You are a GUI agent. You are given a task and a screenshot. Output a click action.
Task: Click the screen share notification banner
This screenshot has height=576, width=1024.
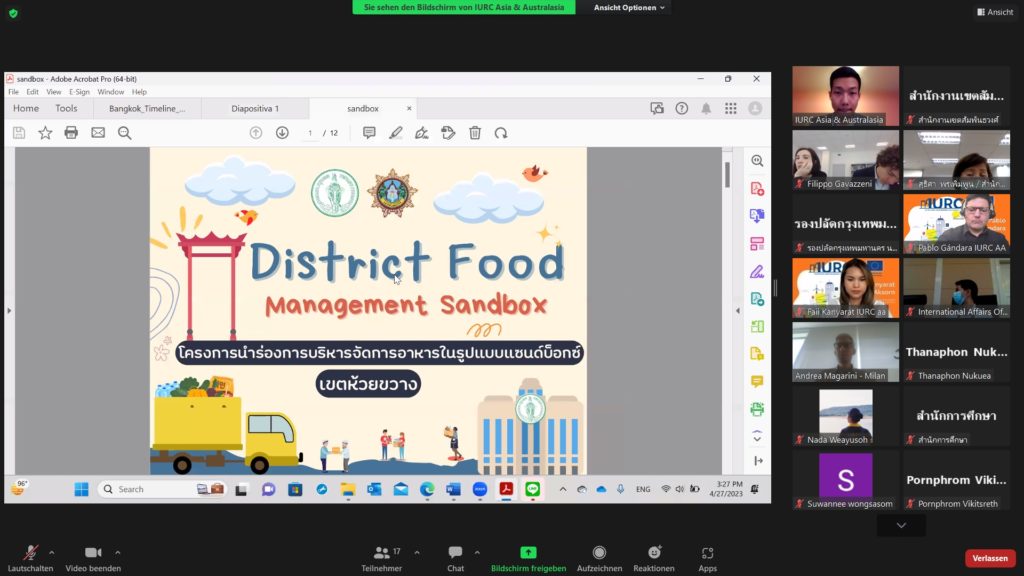(x=464, y=7)
